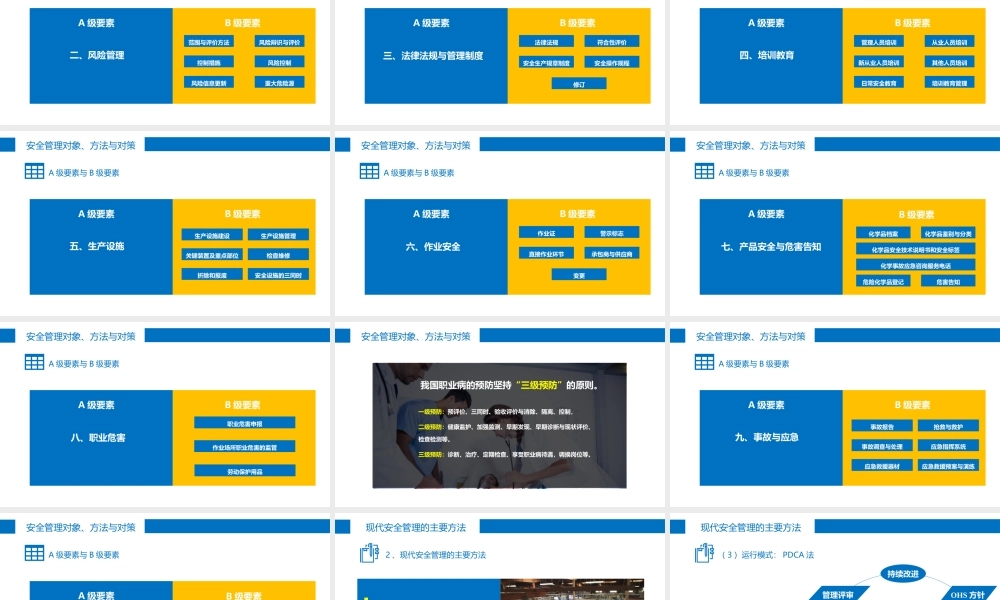Click the 符合性评价 box

point(612,42)
